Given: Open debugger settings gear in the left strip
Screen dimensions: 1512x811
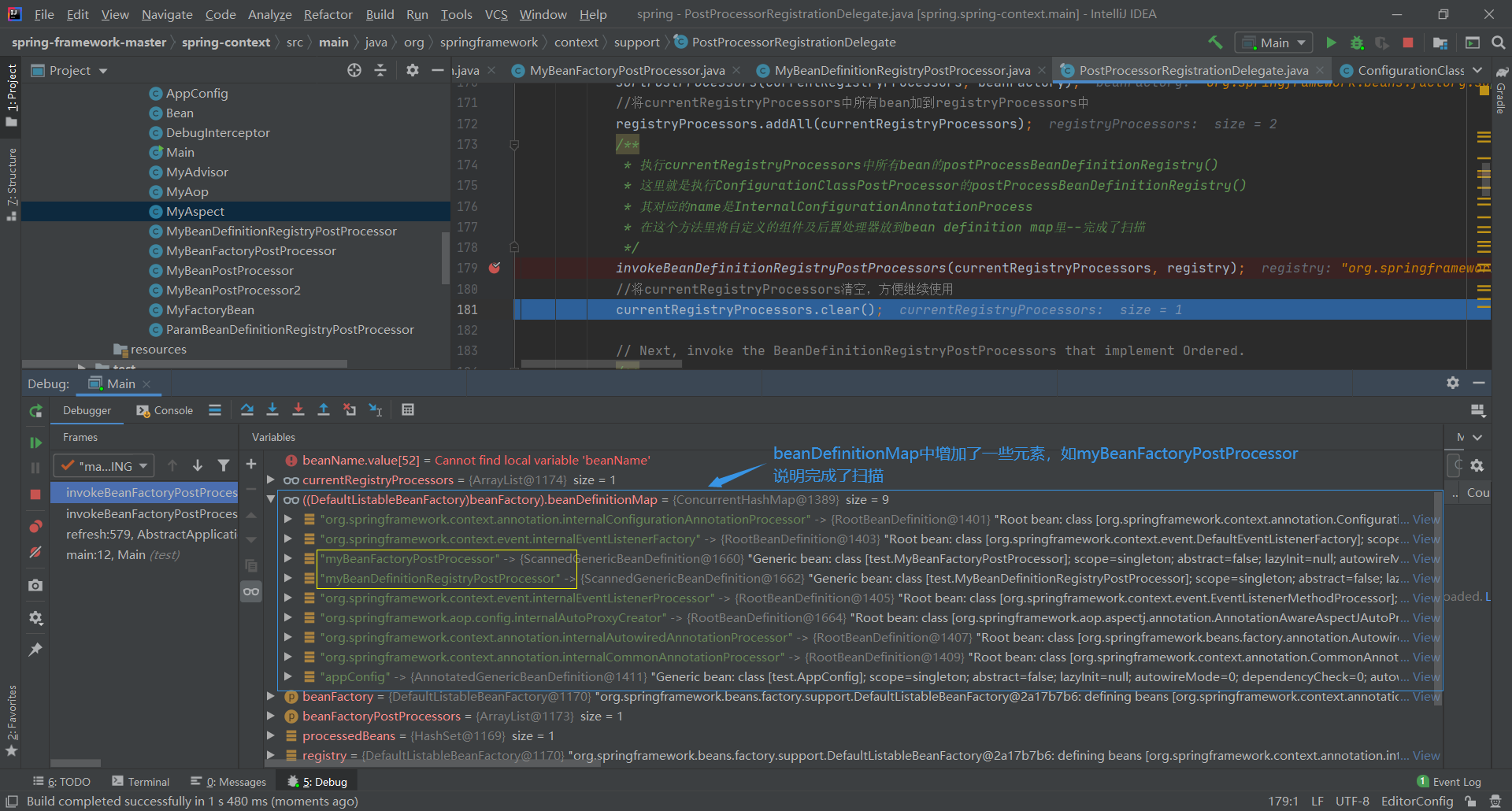Looking at the screenshot, I should click(35, 618).
